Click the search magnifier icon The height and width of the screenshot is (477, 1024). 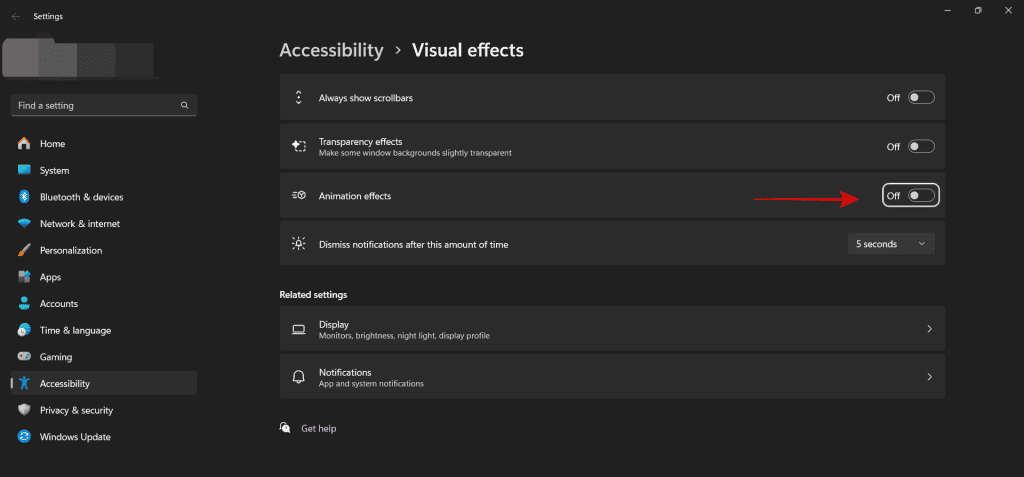[185, 105]
